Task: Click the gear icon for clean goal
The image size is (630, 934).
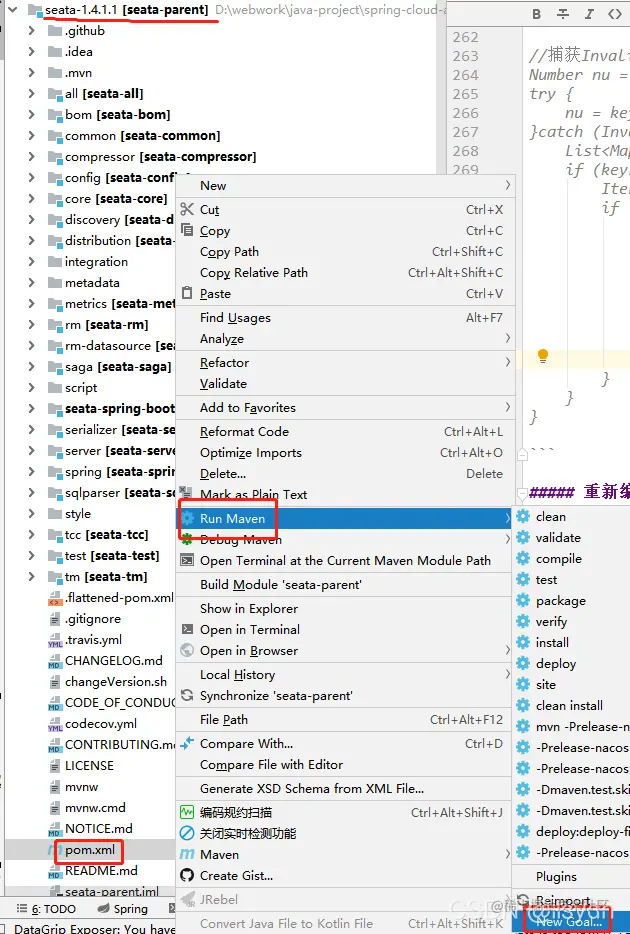Action: coord(523,516)
